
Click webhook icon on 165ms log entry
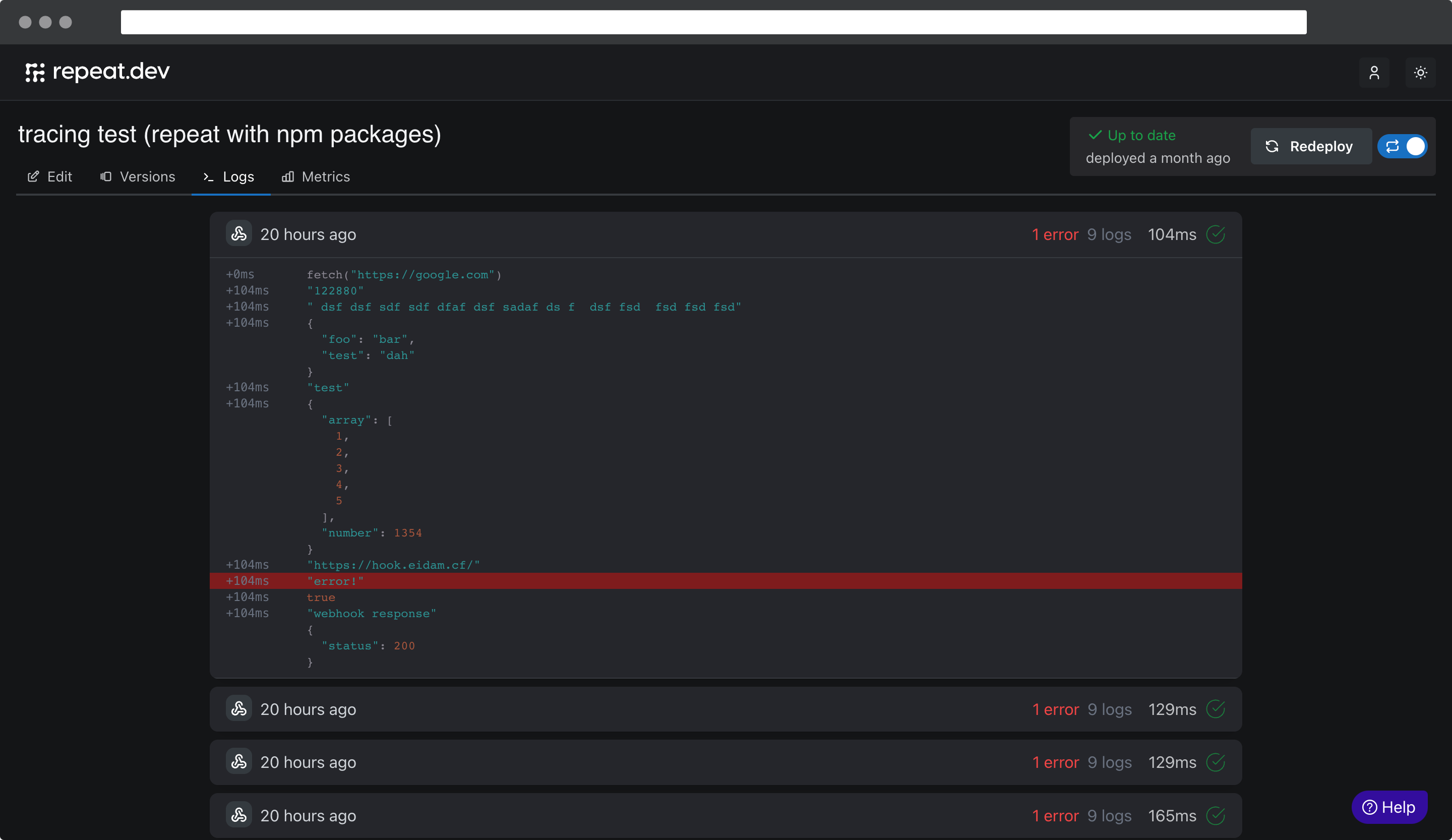[x=238, y=815]
